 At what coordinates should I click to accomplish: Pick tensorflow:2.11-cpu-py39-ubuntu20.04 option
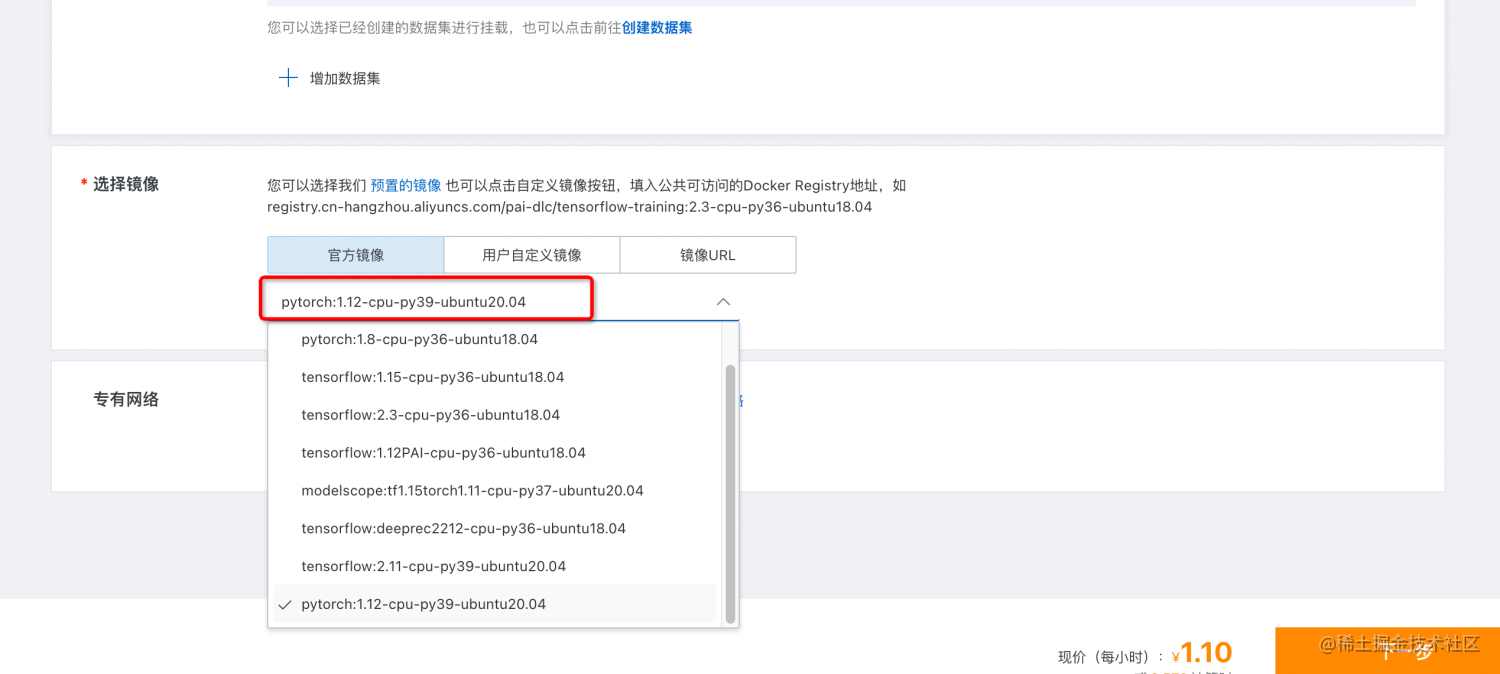(x=494, y=567)
